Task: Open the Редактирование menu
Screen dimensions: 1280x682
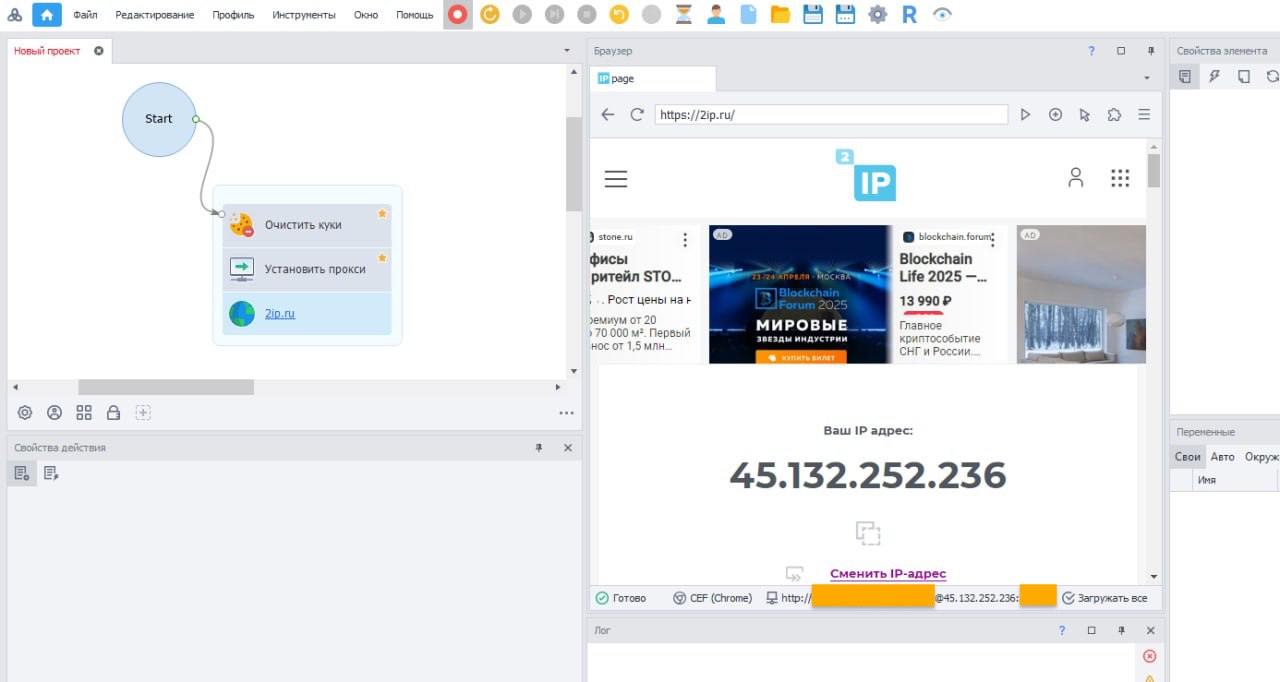Action: coord(155,15)
